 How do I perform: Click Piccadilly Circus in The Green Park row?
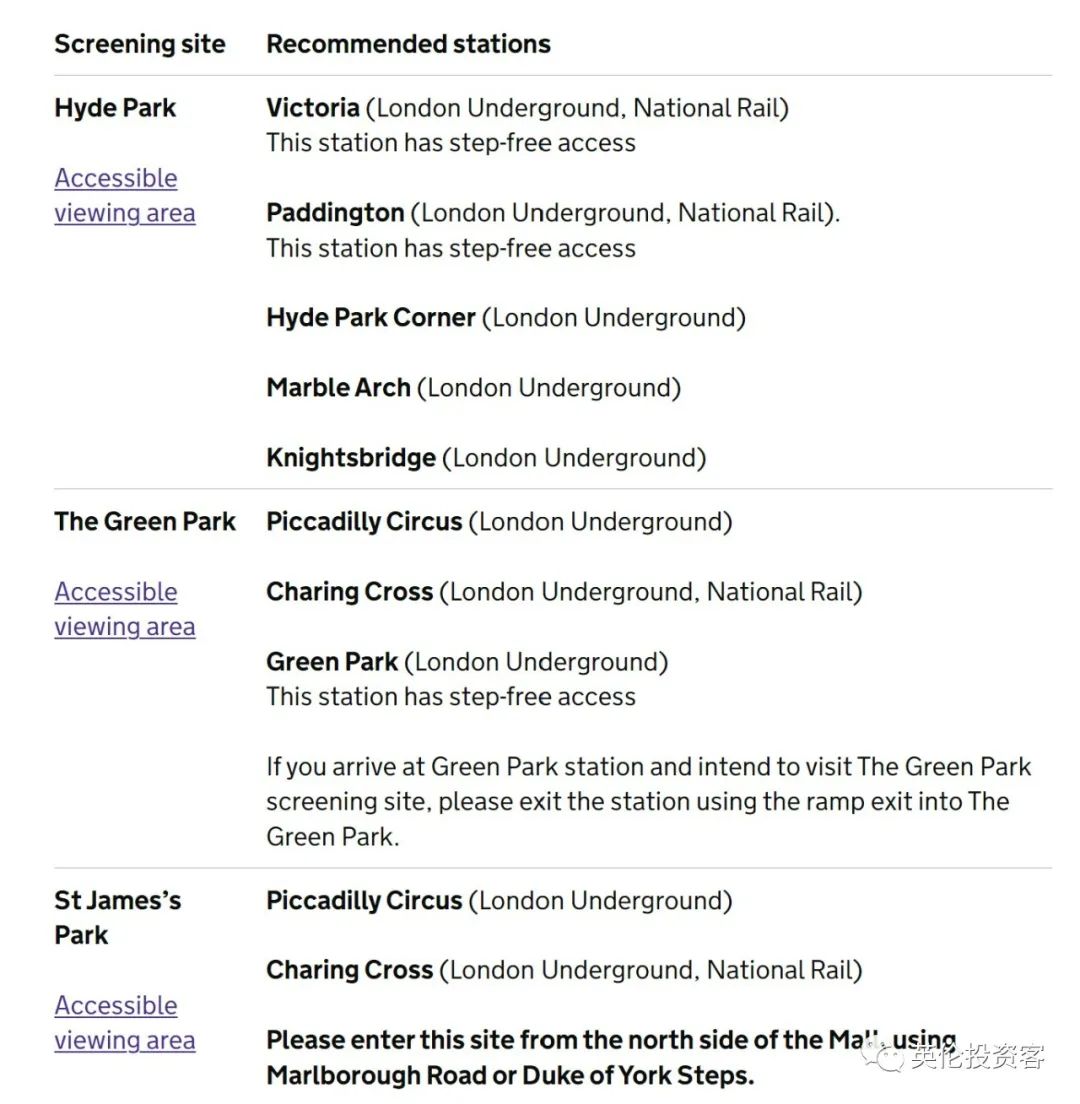364,522
